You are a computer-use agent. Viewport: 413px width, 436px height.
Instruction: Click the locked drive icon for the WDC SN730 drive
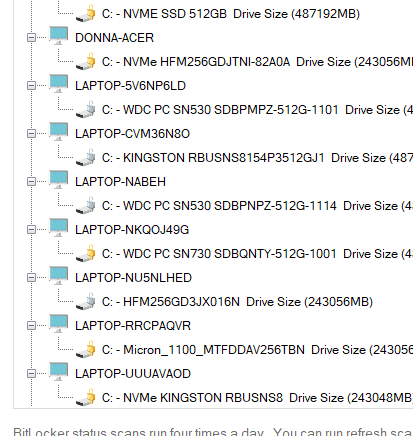coord(86,253)
